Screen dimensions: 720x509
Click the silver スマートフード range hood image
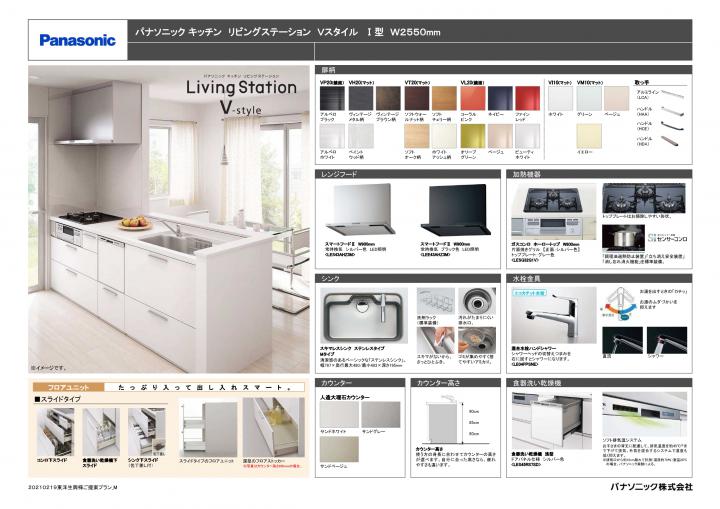point(360,209)
